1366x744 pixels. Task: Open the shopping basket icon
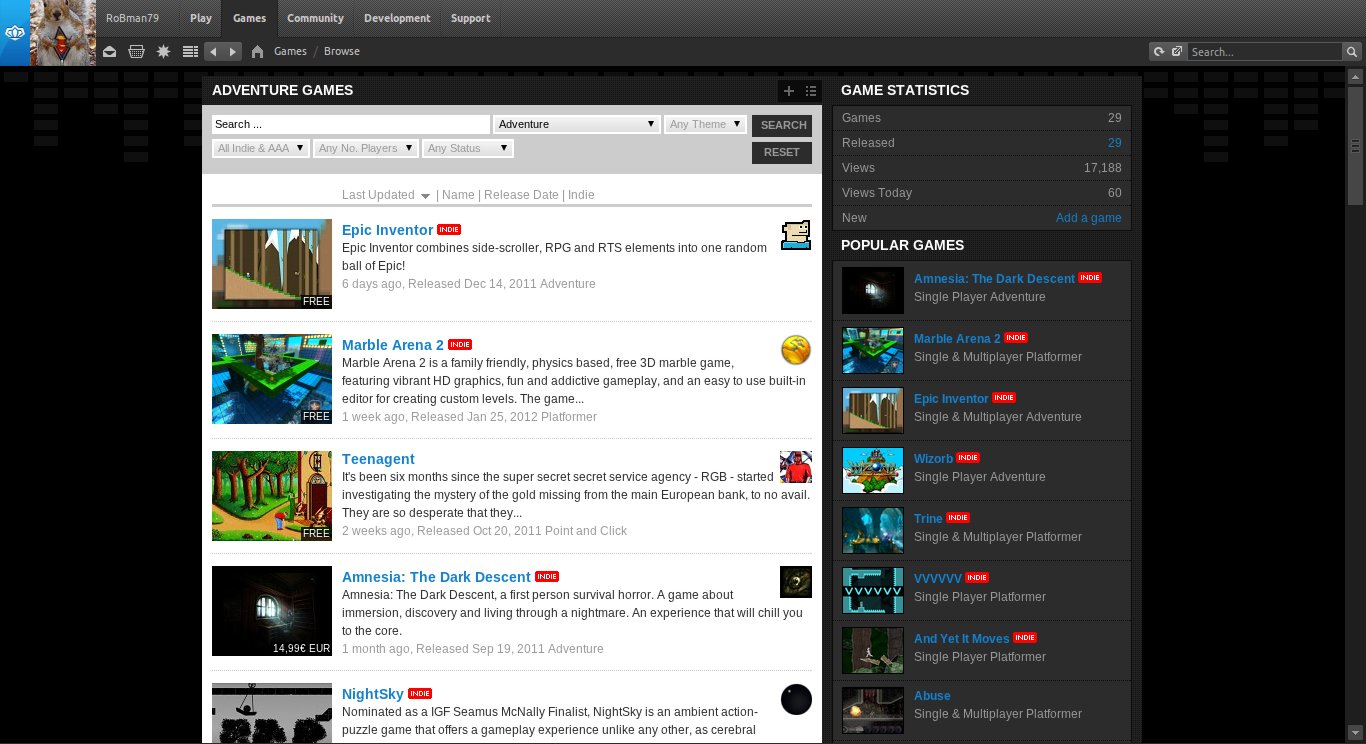coord(137,52)
